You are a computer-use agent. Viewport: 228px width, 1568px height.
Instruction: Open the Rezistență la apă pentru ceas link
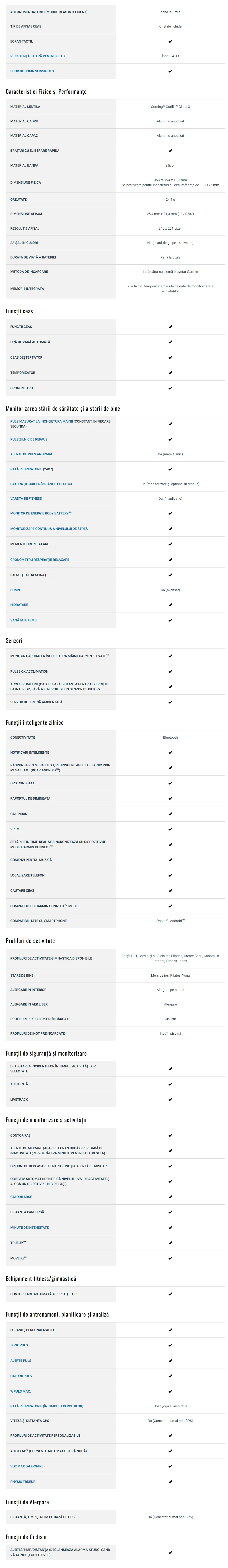coord(37,56)
